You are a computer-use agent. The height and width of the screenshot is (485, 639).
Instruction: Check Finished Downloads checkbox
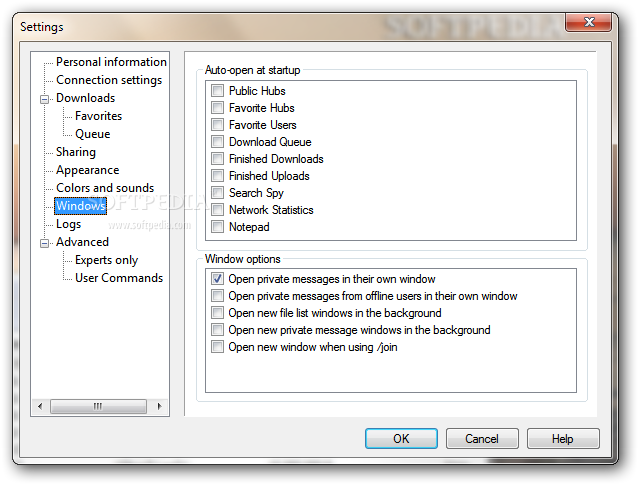tap(217, 158)
